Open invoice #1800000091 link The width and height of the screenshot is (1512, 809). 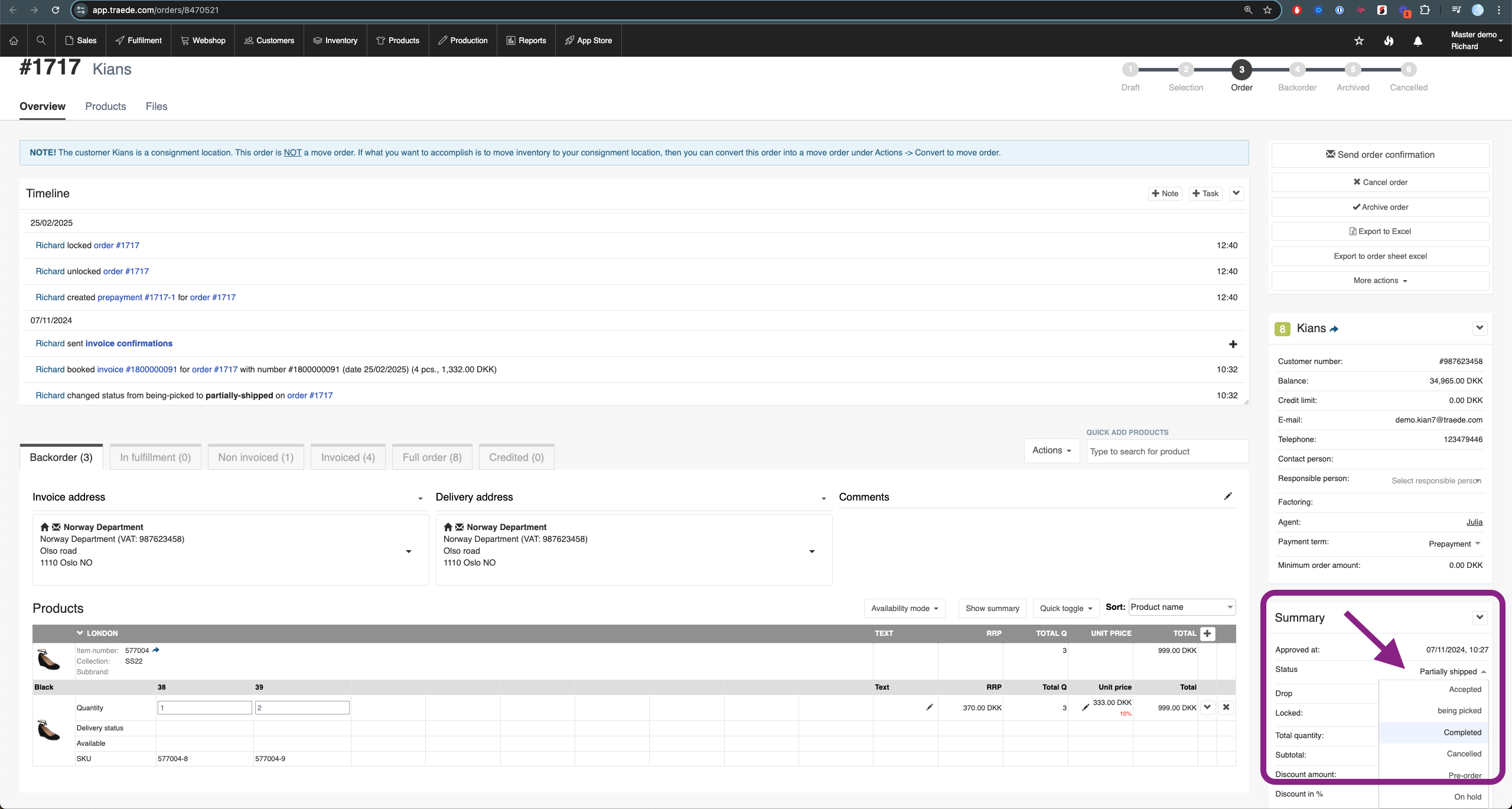click(137, 369)
